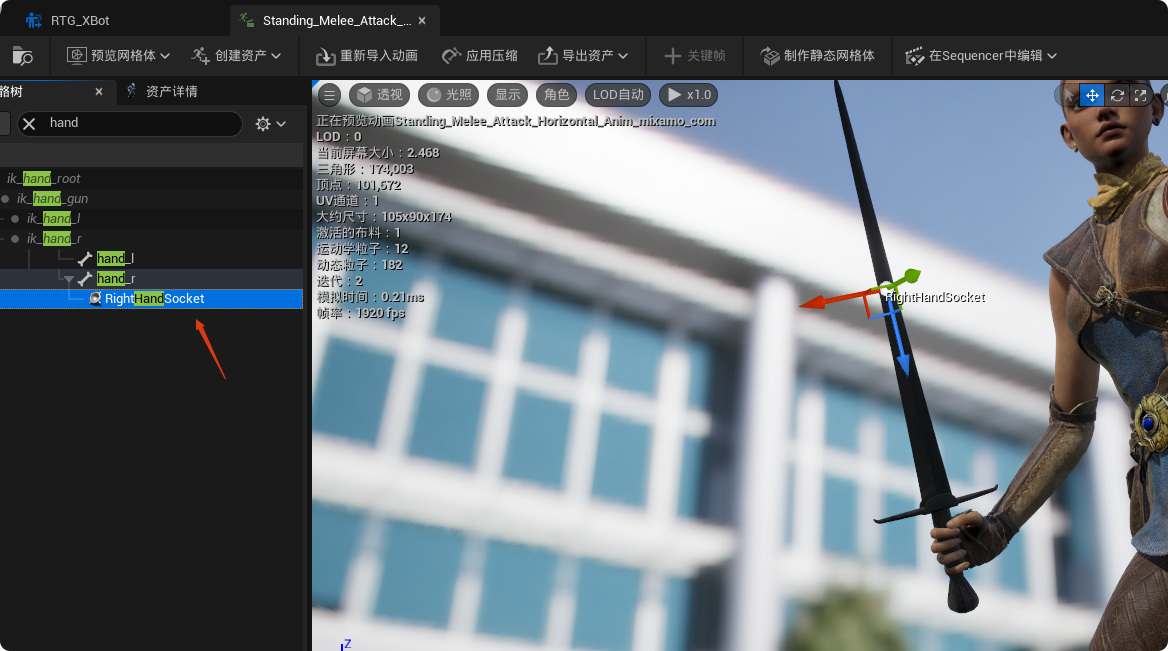Open the LOD自动 menu

[x=618, y=95]
